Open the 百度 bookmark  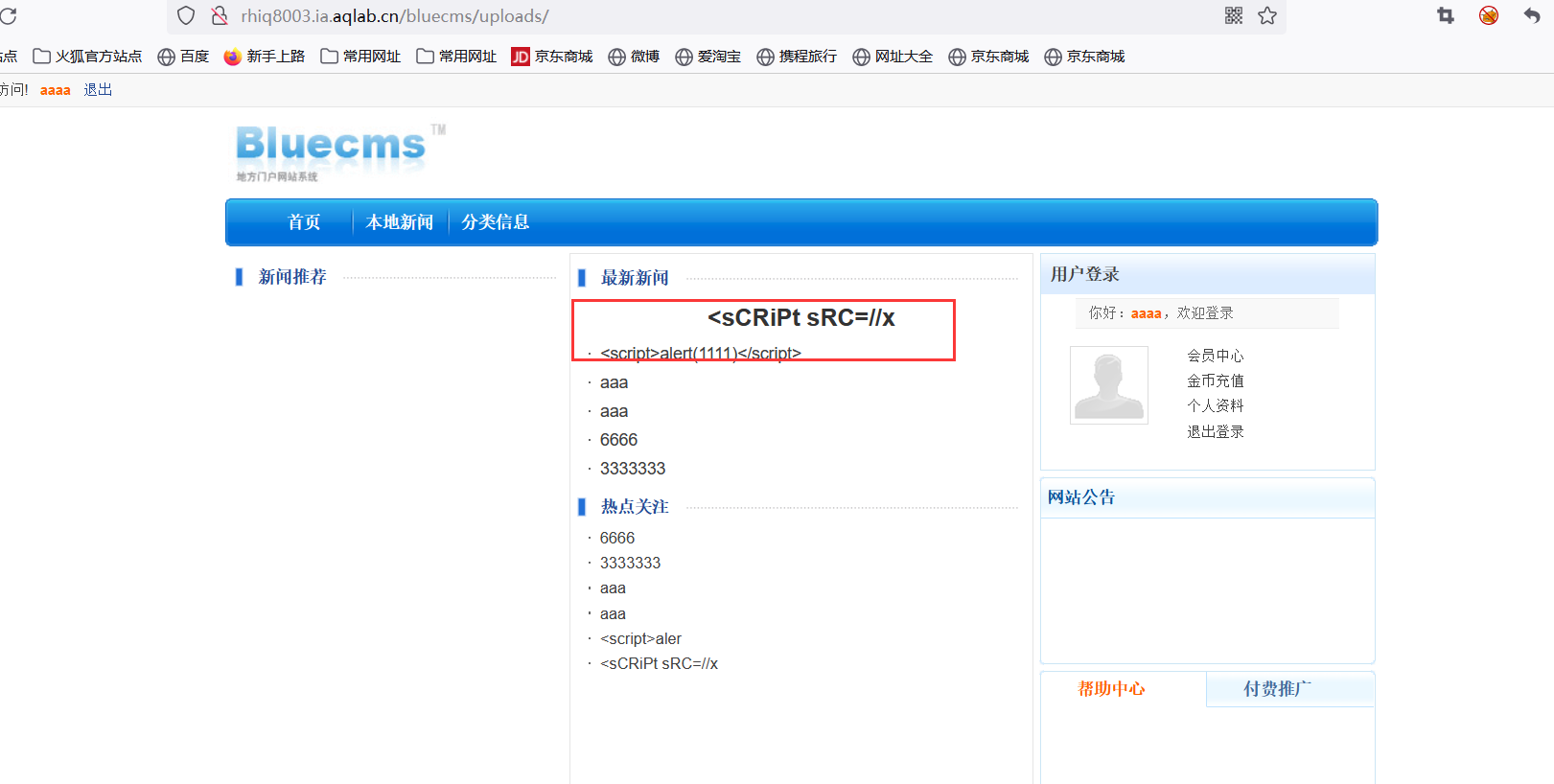point(183,57)
